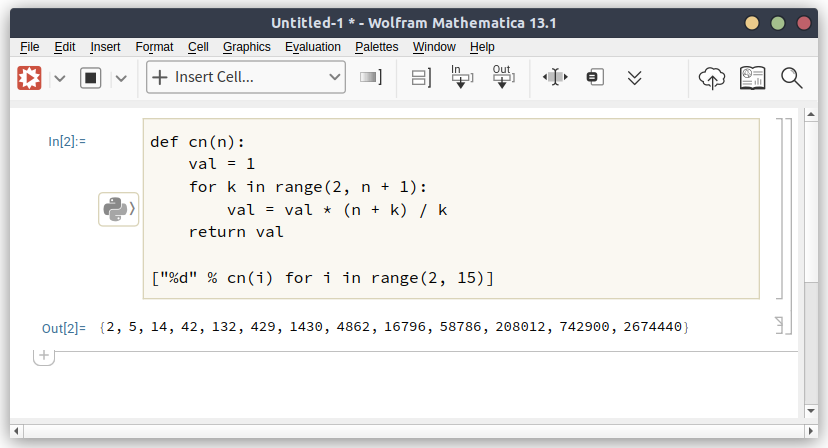Click the magnifying glass search icon
This screenshot has width=828, height=448.
coord(792,78)
